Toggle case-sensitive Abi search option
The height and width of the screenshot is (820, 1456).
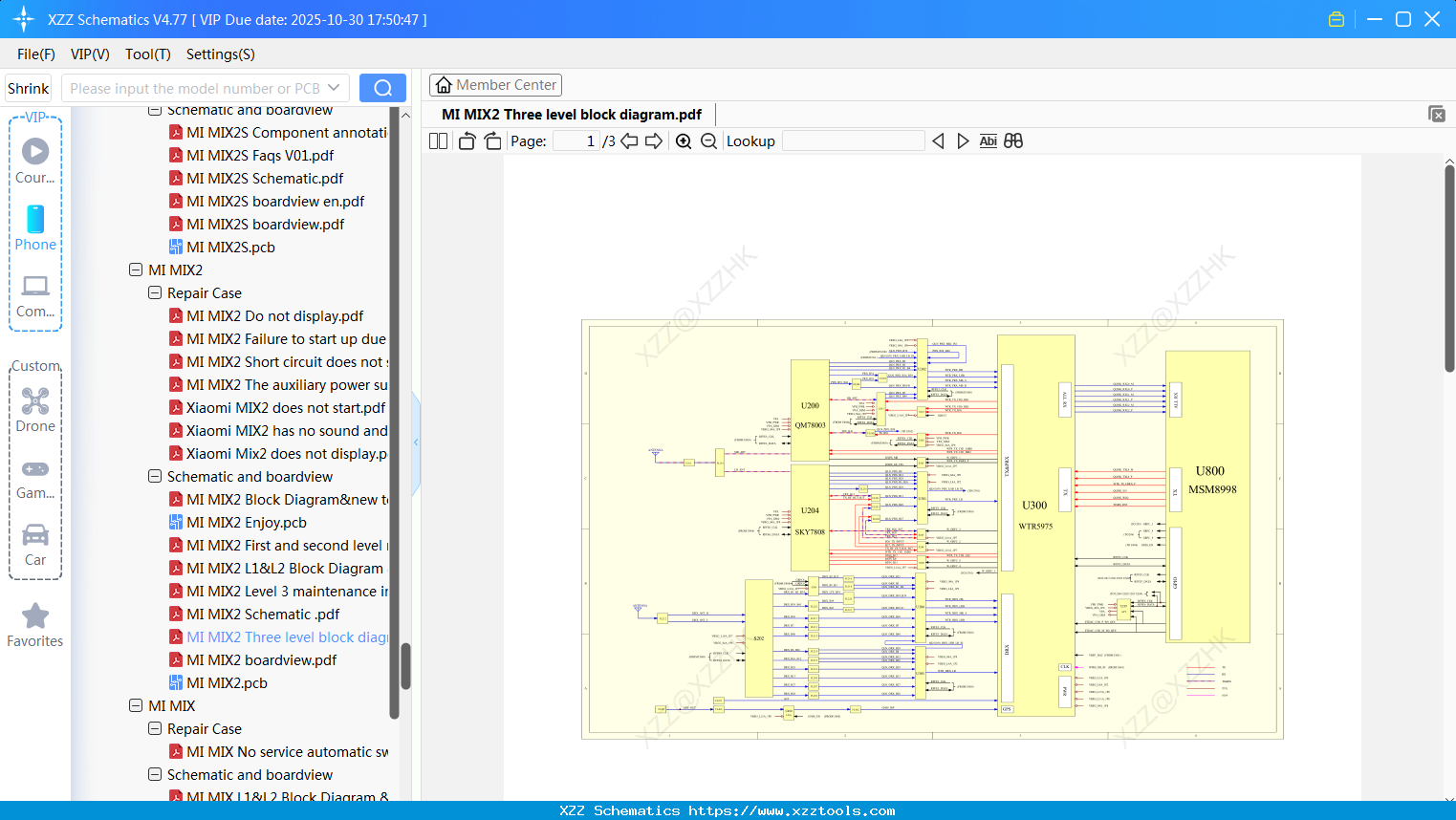pos(989,140)
